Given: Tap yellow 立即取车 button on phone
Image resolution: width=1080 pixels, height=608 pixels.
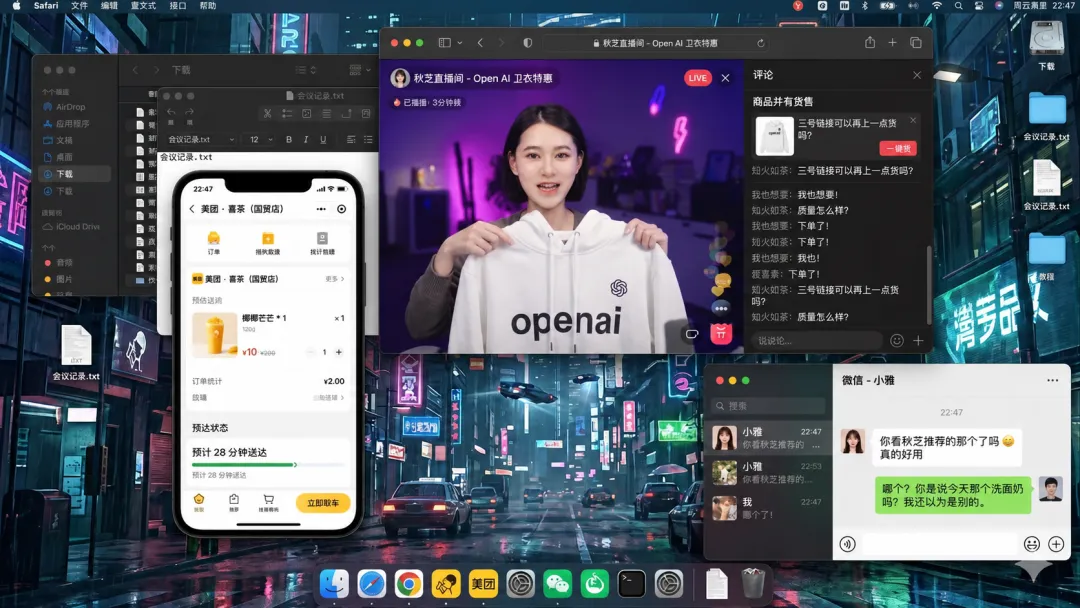Looking at the screenshot, I should [323, 503].
